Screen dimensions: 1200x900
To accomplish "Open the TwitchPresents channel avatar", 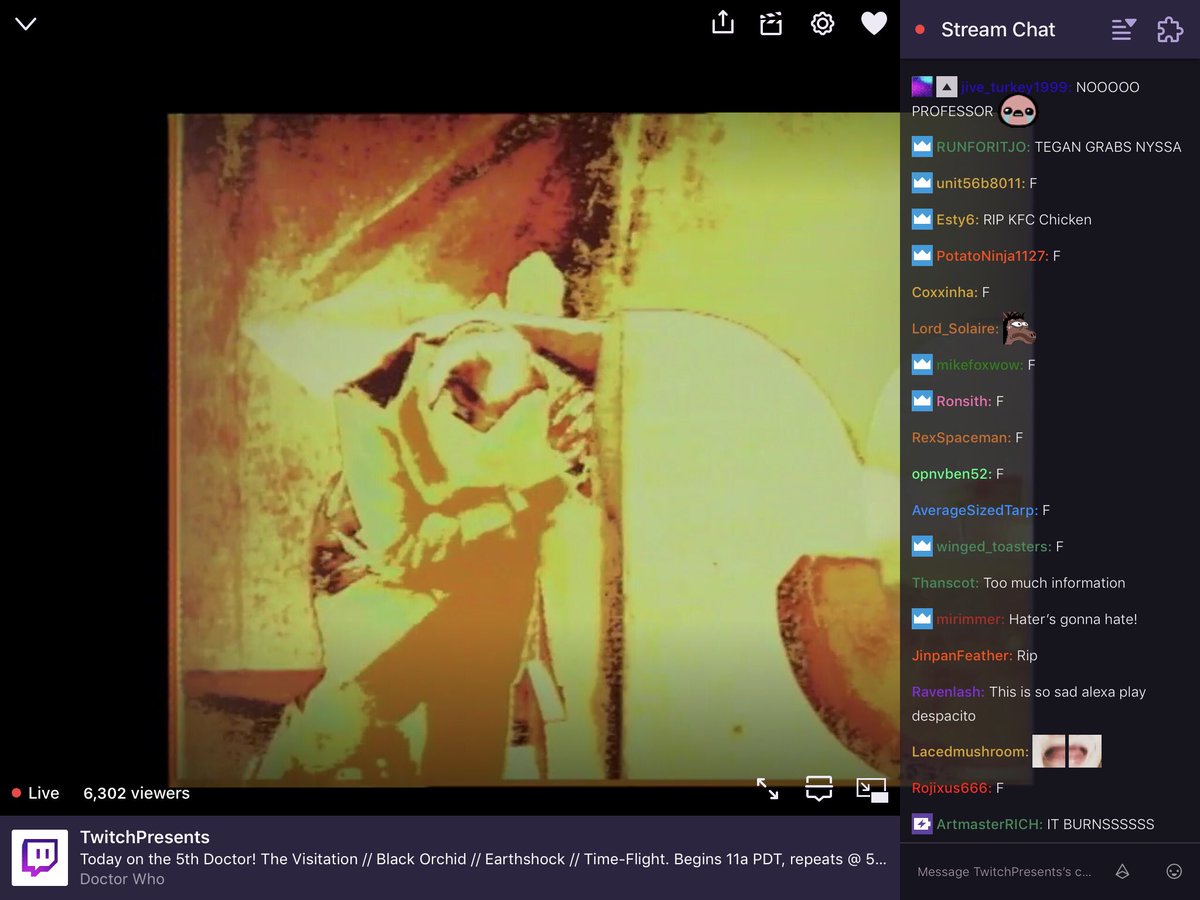I will pyautogui.click(x=40, y=858).
